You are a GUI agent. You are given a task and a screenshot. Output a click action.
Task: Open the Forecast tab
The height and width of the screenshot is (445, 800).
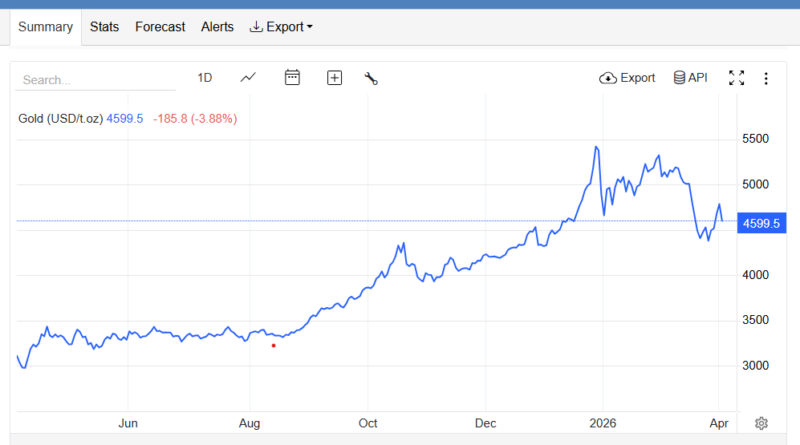(160, 27)
